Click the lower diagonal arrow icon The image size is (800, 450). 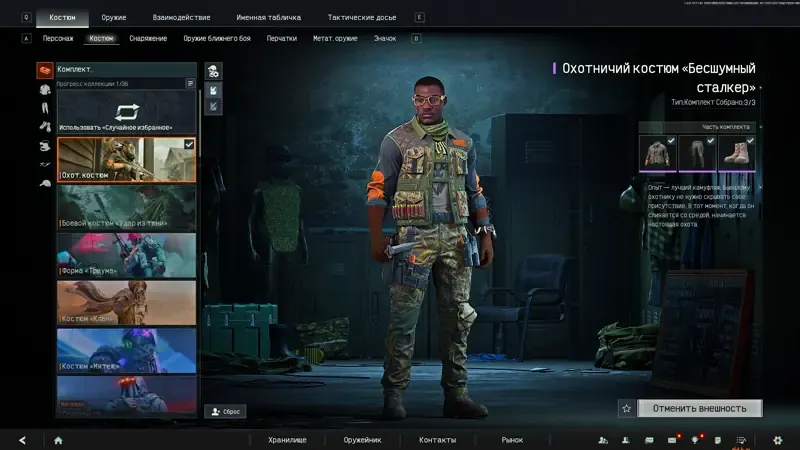pos(213,107)
